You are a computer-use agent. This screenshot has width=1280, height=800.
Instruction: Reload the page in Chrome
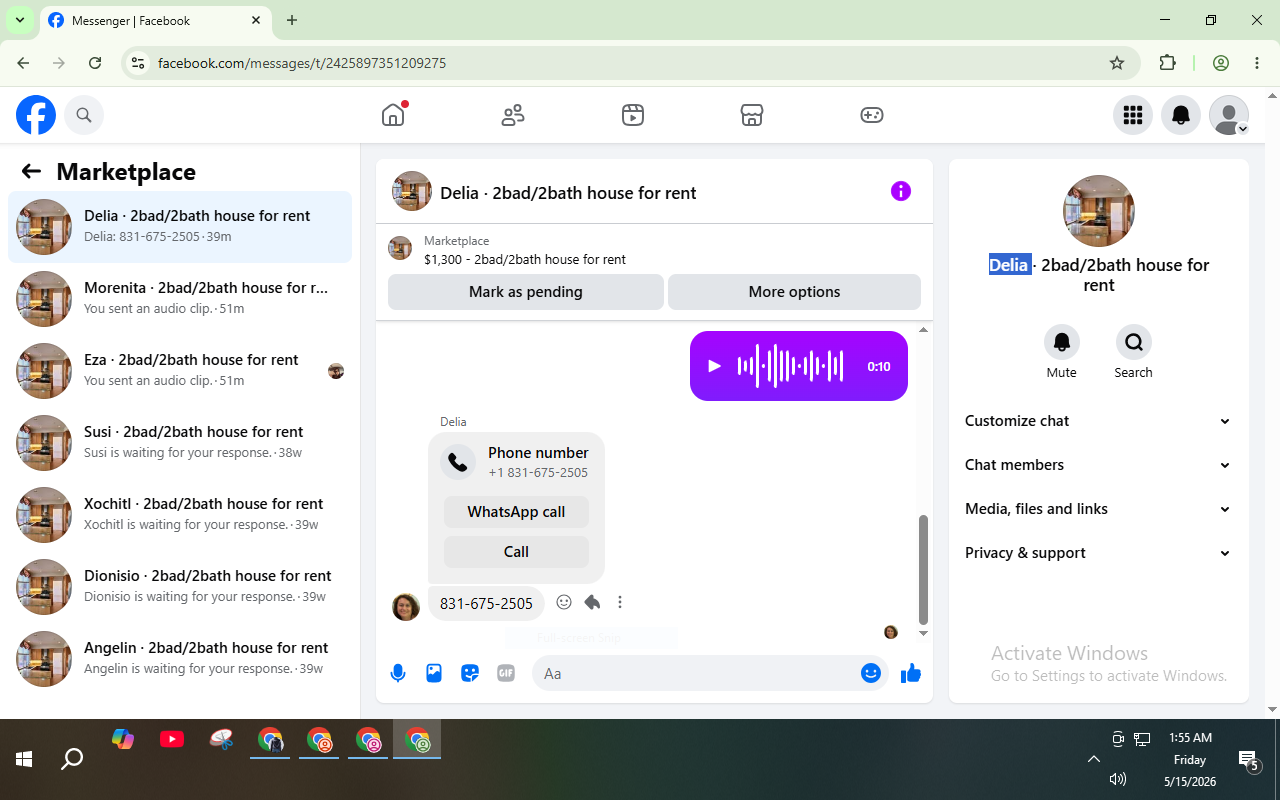[95, 63]
